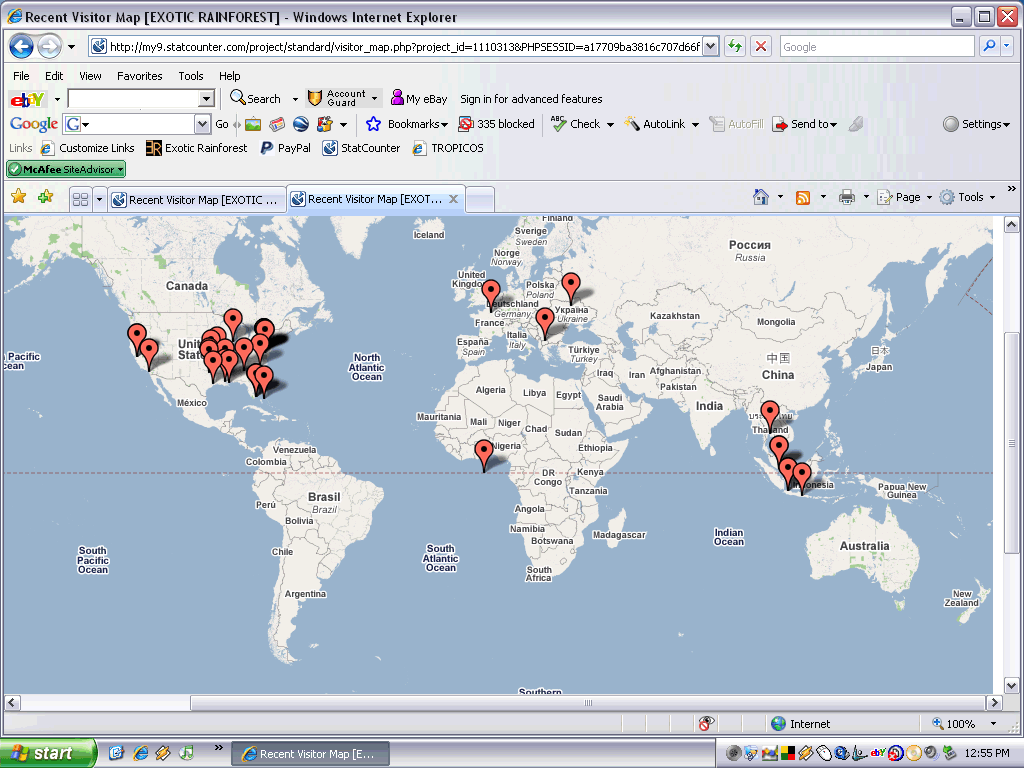Switch to the first Recent Visitor Map tab
The image size is (1024, 768).
(x=197, y=199)
